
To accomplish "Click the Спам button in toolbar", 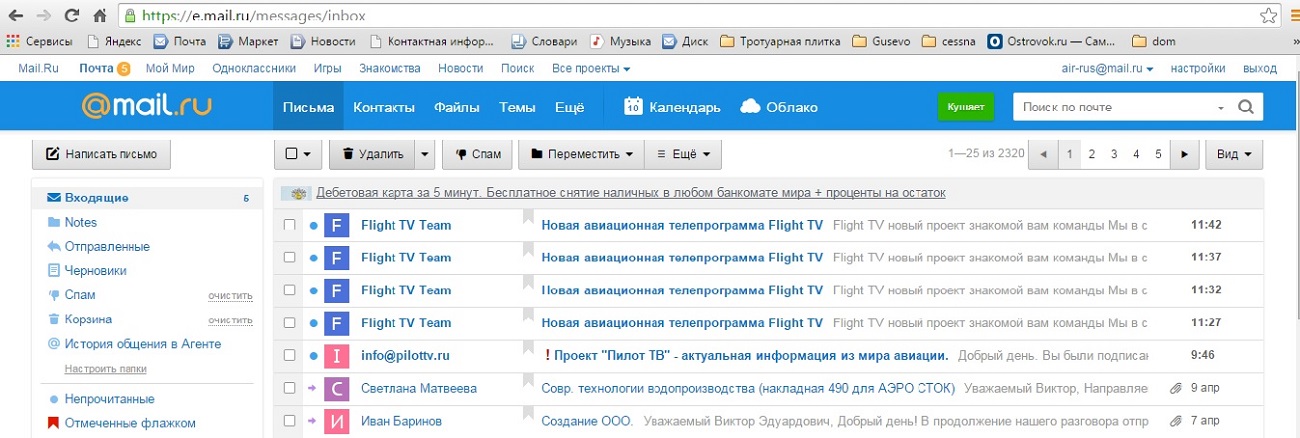I will [477, 155].
